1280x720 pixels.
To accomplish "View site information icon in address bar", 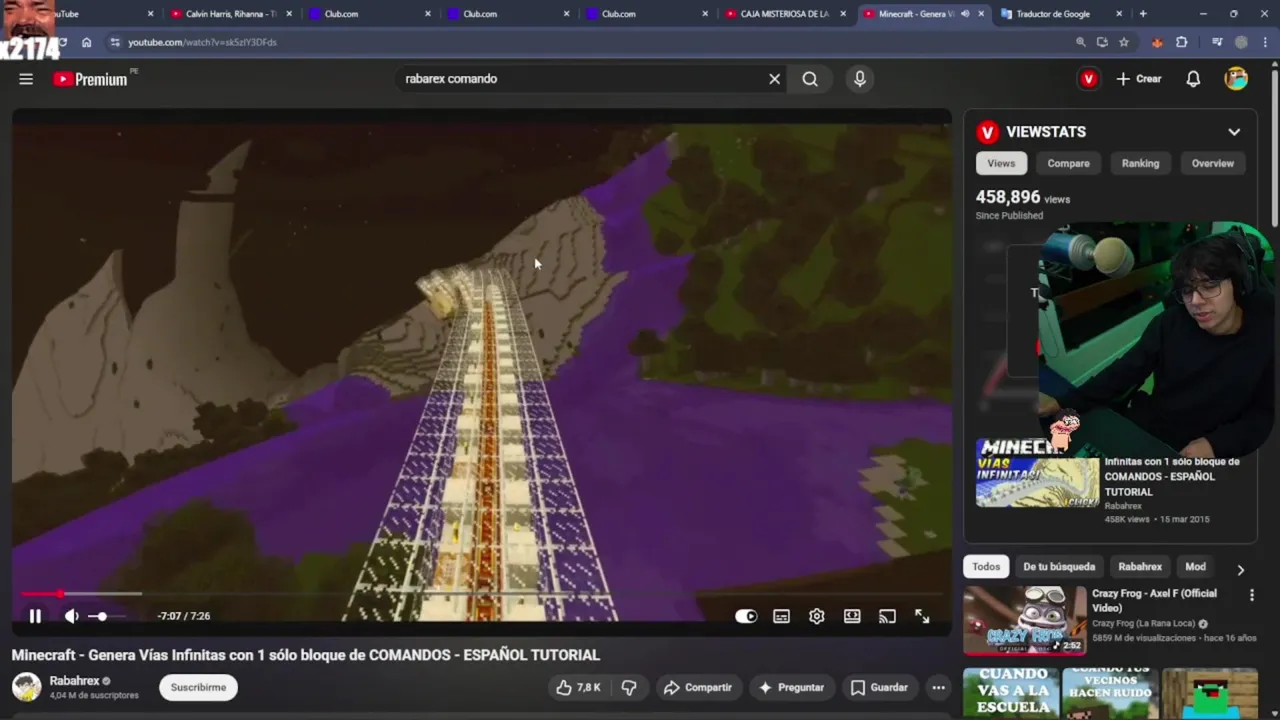I will (x=115, y=42).
